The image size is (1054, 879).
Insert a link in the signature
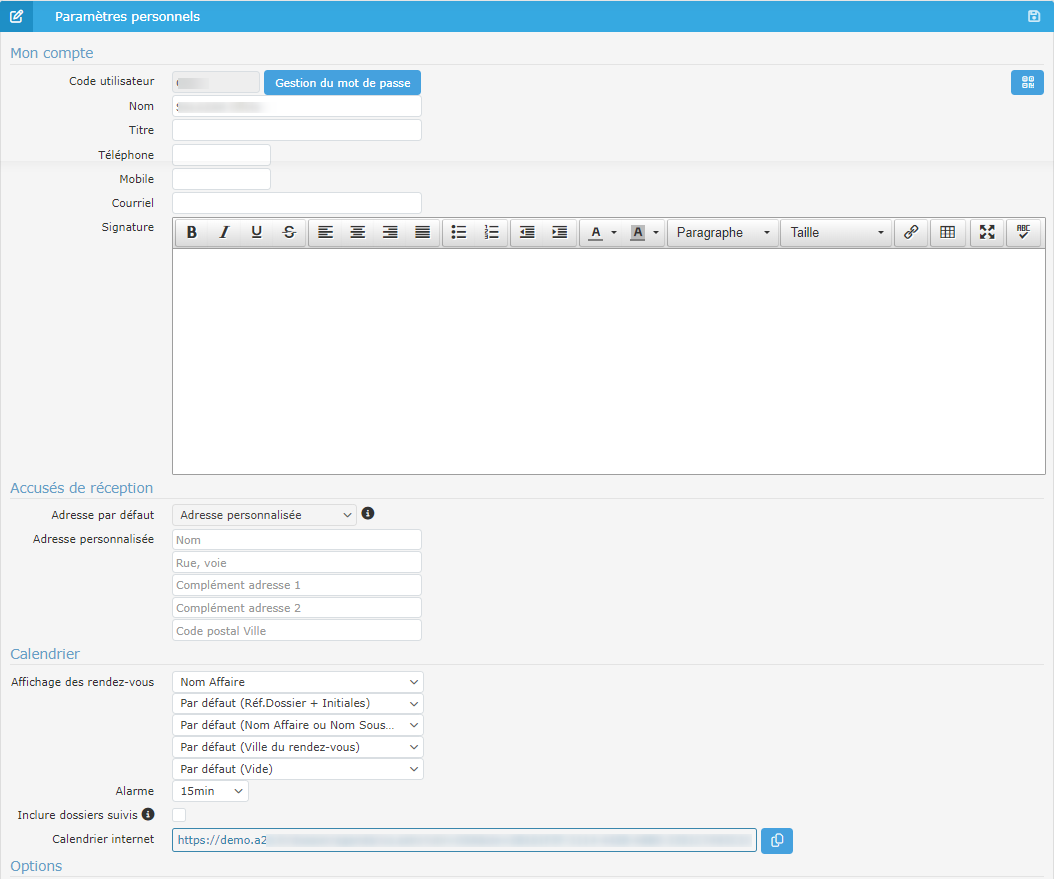point(910,232)
